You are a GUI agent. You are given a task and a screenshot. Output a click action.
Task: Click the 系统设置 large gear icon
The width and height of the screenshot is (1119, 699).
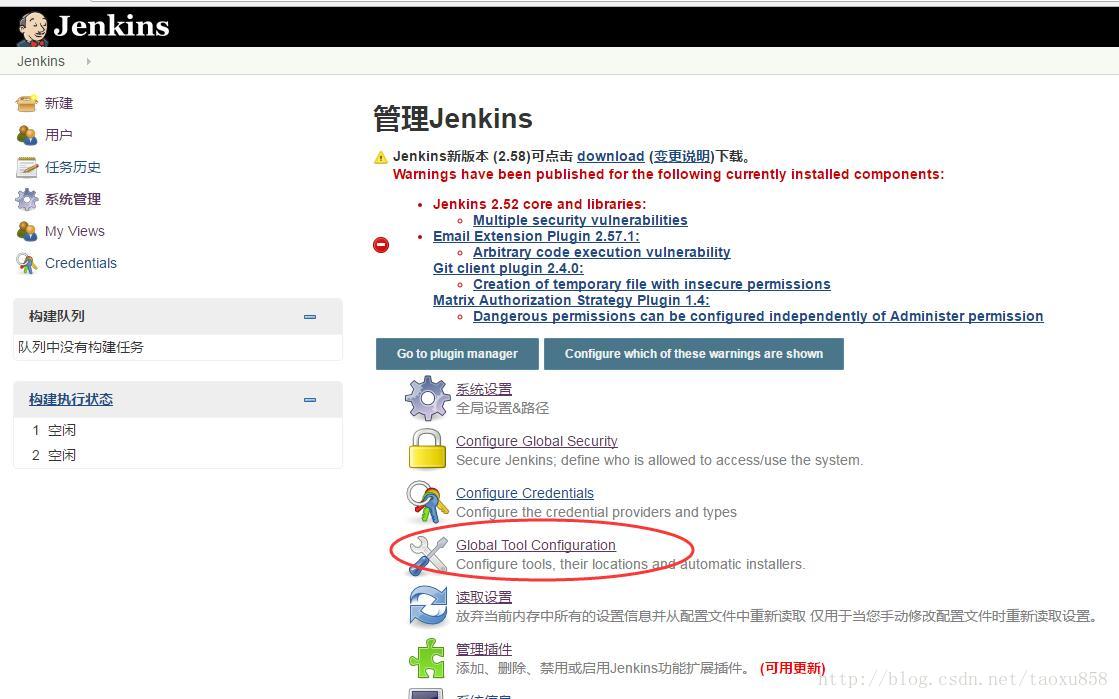point(427,398)
